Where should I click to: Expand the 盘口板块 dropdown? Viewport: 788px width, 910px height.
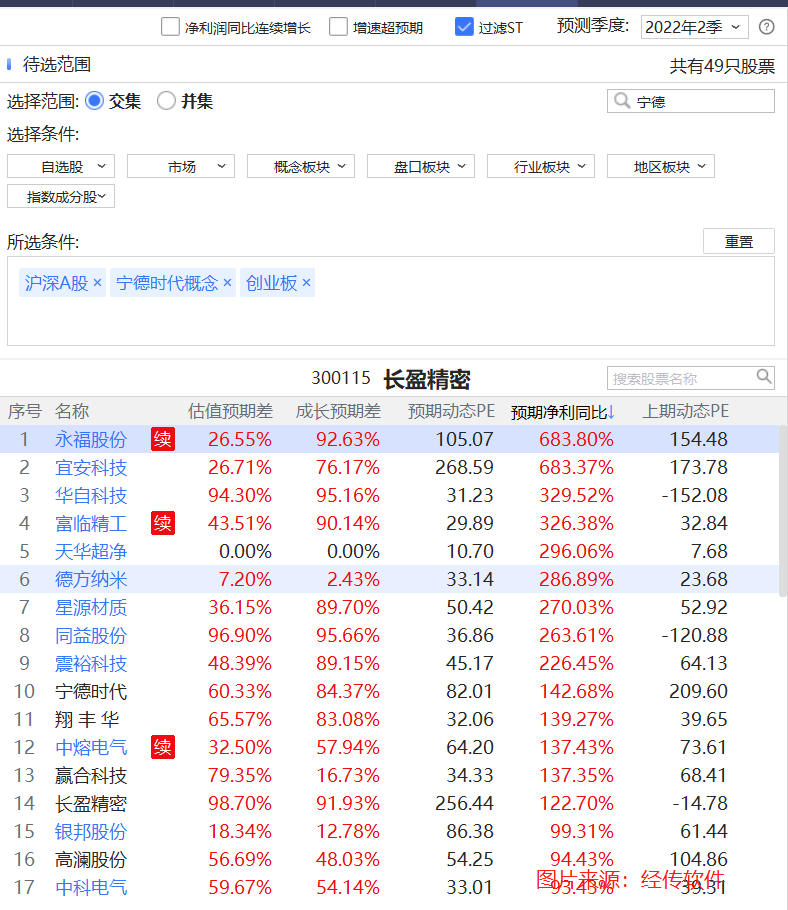pyautogui.click(x=421, y=167)
